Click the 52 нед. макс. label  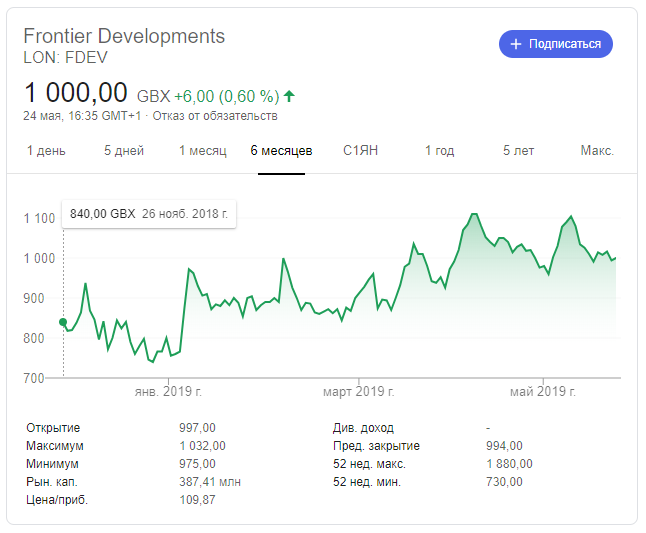370,464
